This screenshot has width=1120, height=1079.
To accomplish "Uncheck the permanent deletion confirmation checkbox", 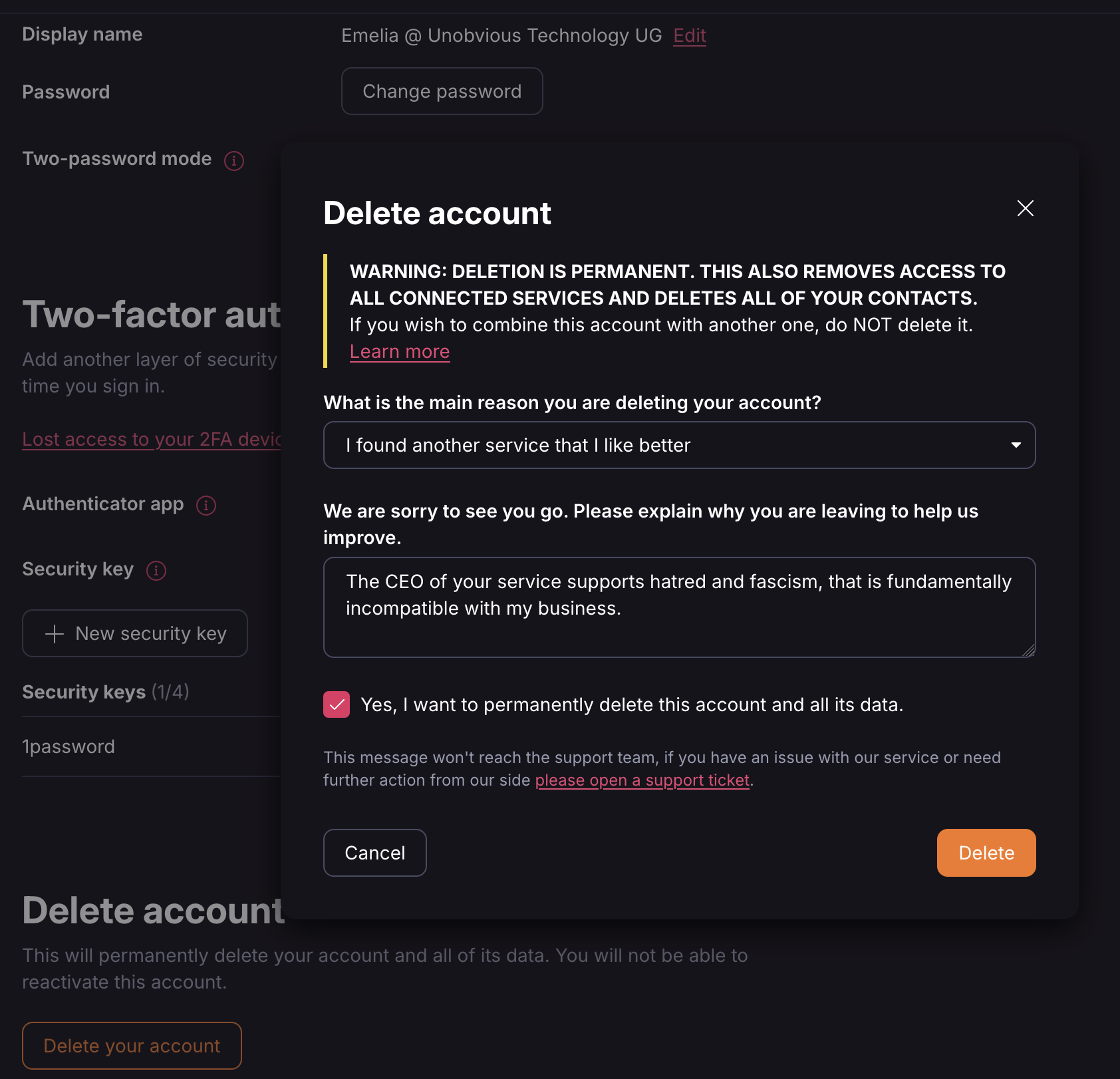I will (337, 704).
